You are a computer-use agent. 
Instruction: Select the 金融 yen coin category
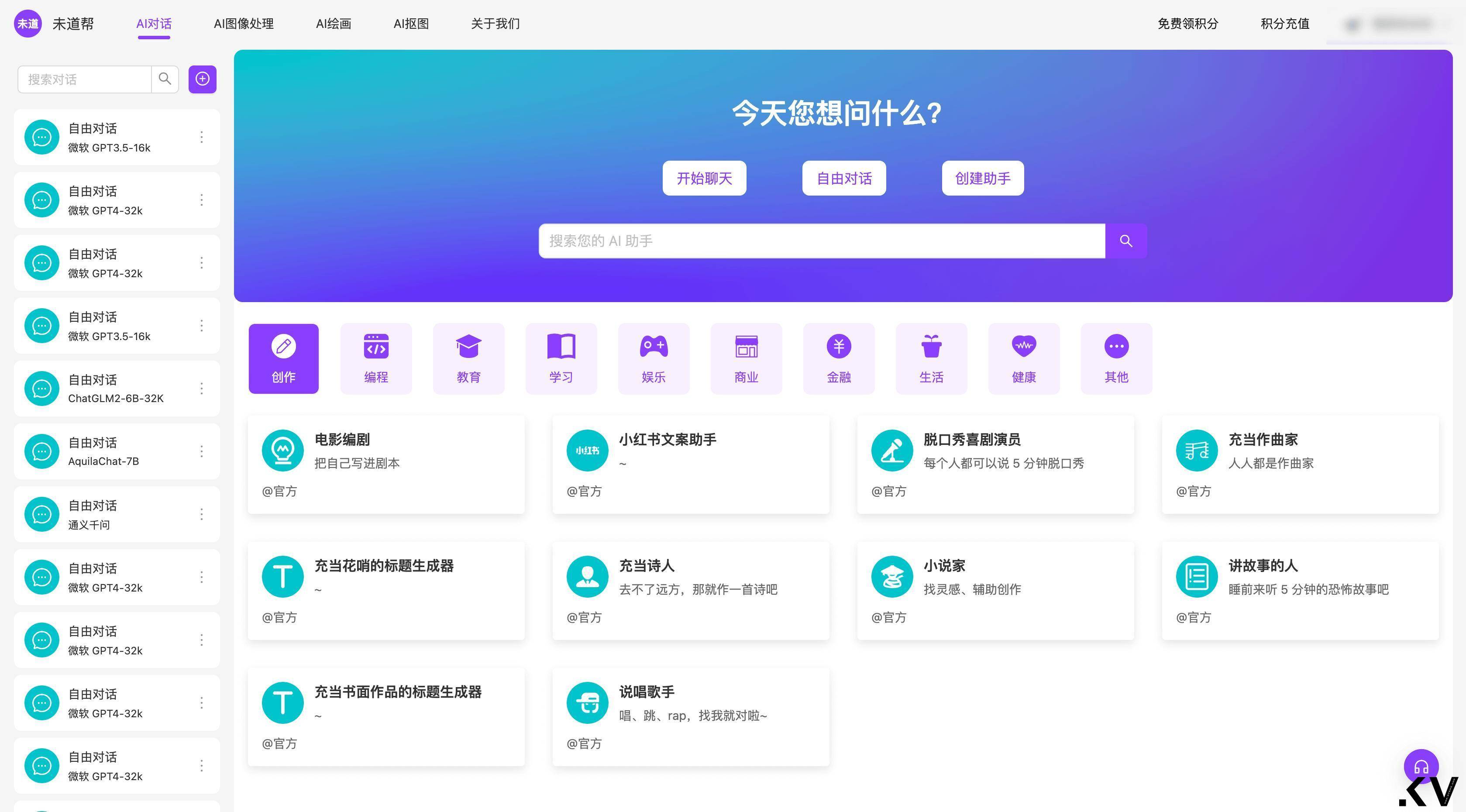pyautogui.click(x=839, y=358)
